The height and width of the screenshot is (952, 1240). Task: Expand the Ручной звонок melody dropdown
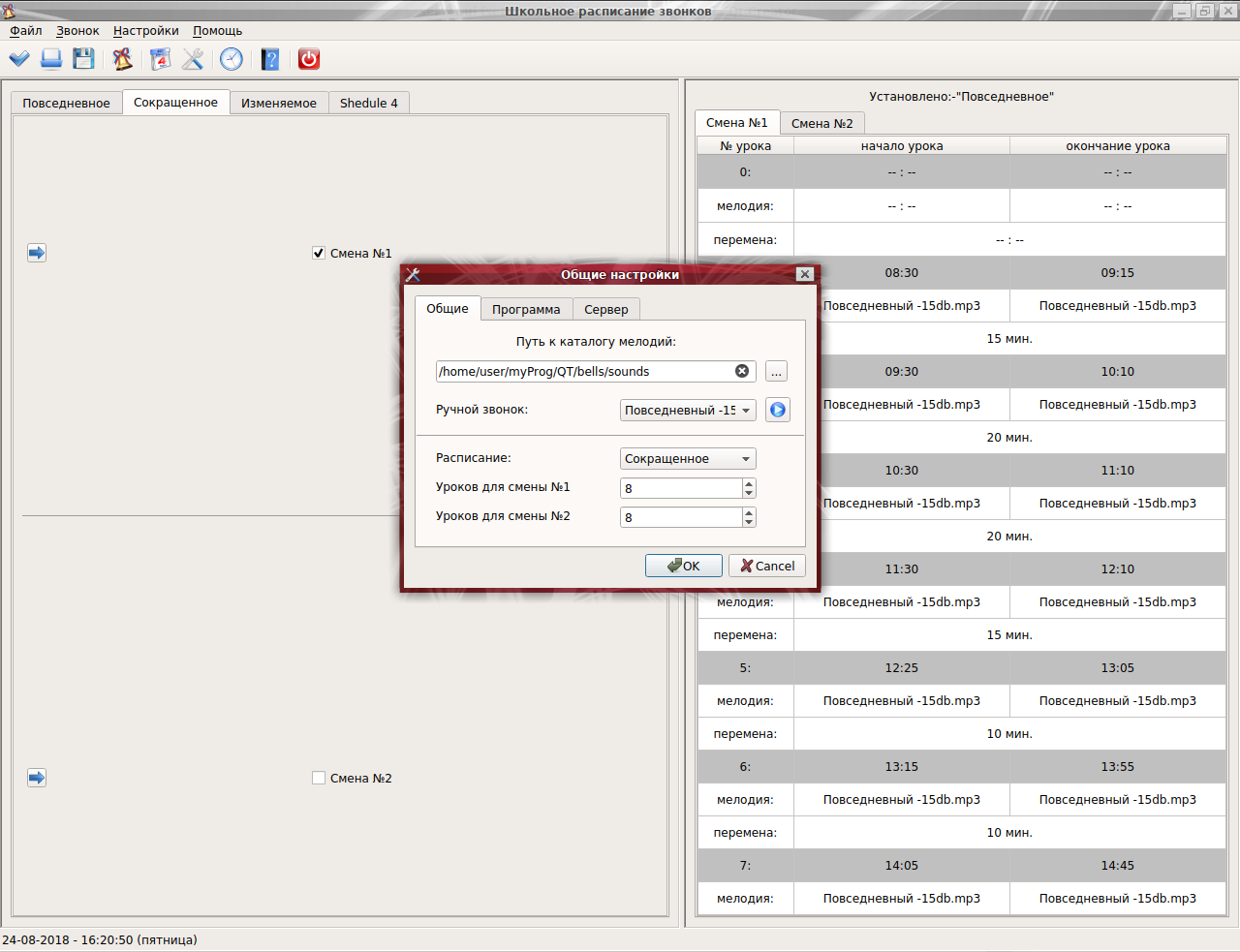click(688, 411)
